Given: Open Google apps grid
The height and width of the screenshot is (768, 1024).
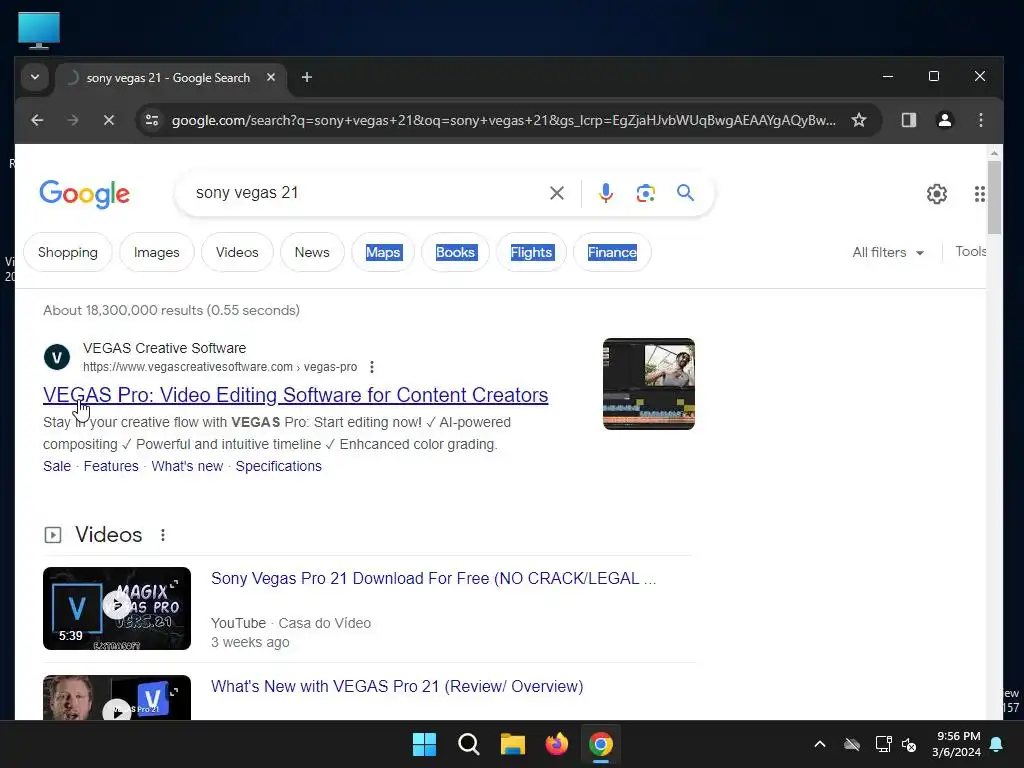Looking at the screenshot, I should point(979,194).
